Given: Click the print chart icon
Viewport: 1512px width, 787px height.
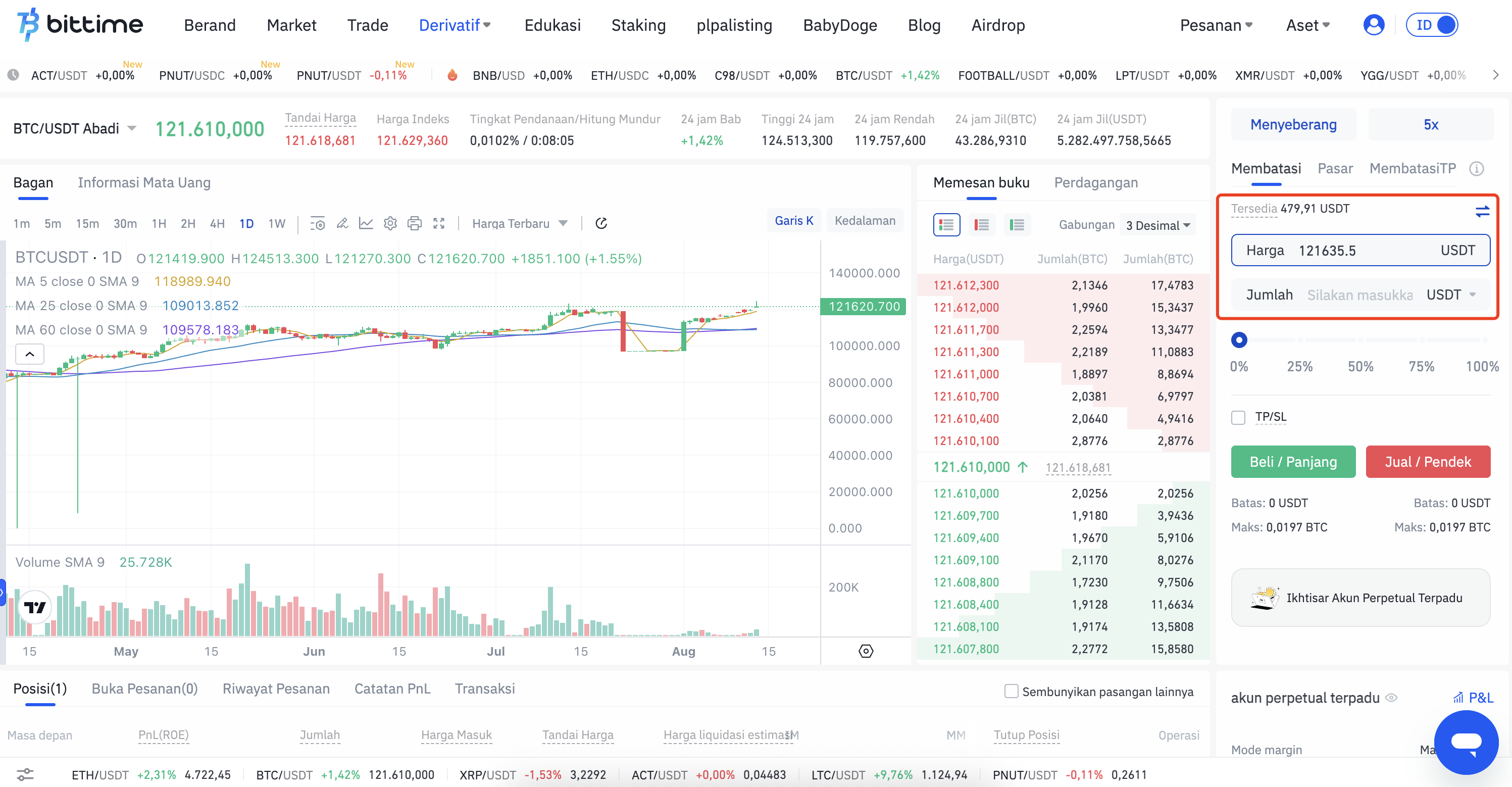Looking at the screenshot, I should [x=415, y=223].
